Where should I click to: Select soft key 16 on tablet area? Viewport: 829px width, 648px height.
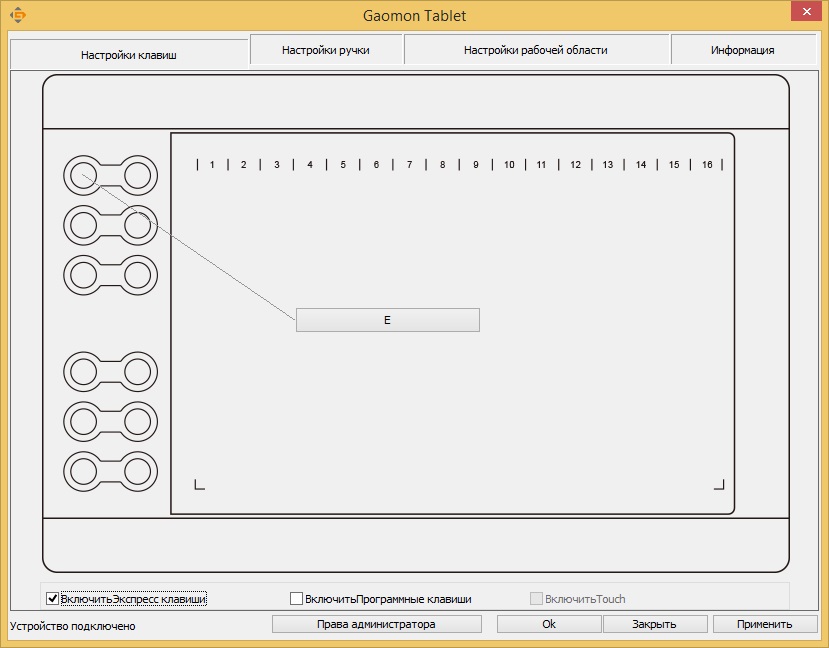pyautogui.click(x=707, y=164)
